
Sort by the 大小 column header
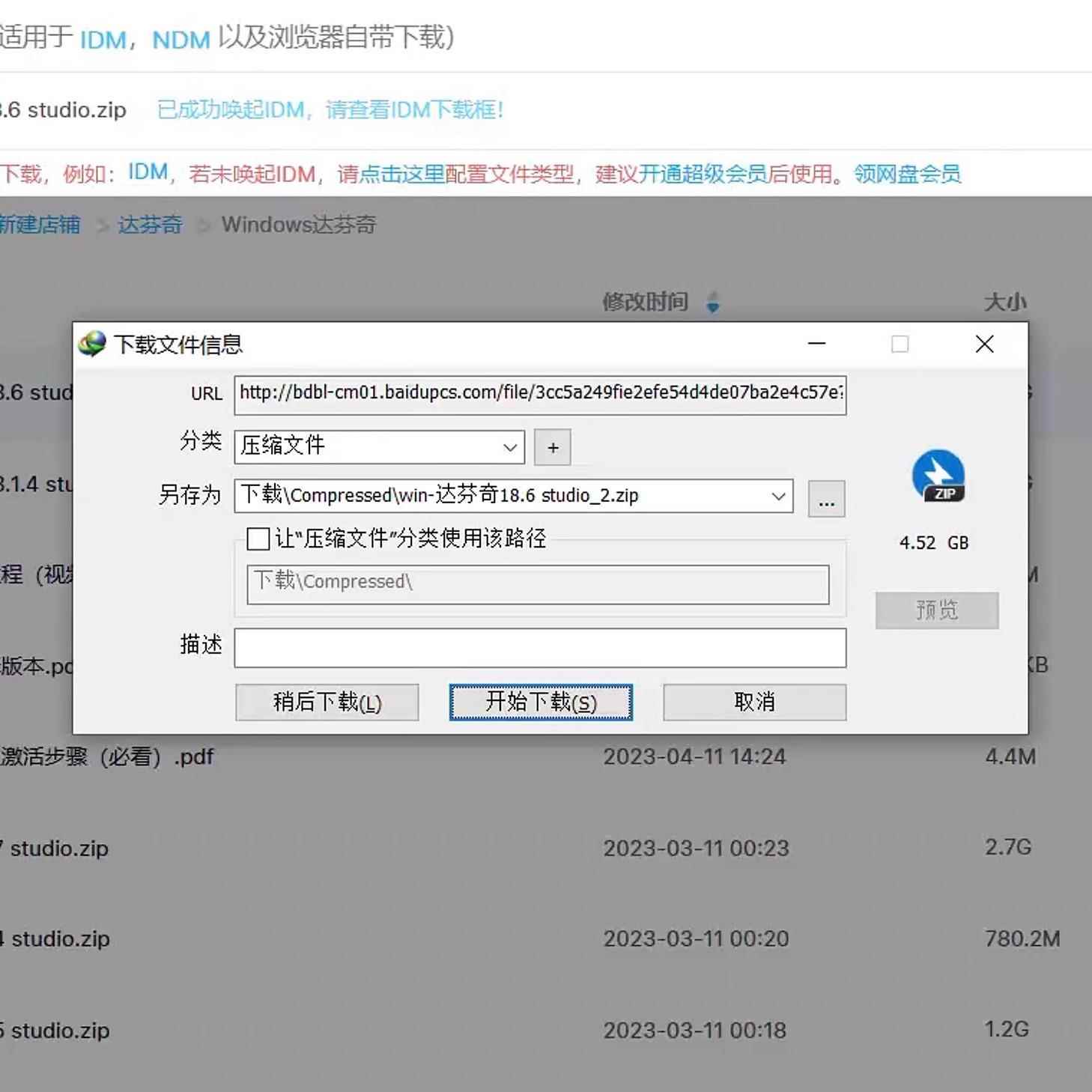pos(1005,302)
